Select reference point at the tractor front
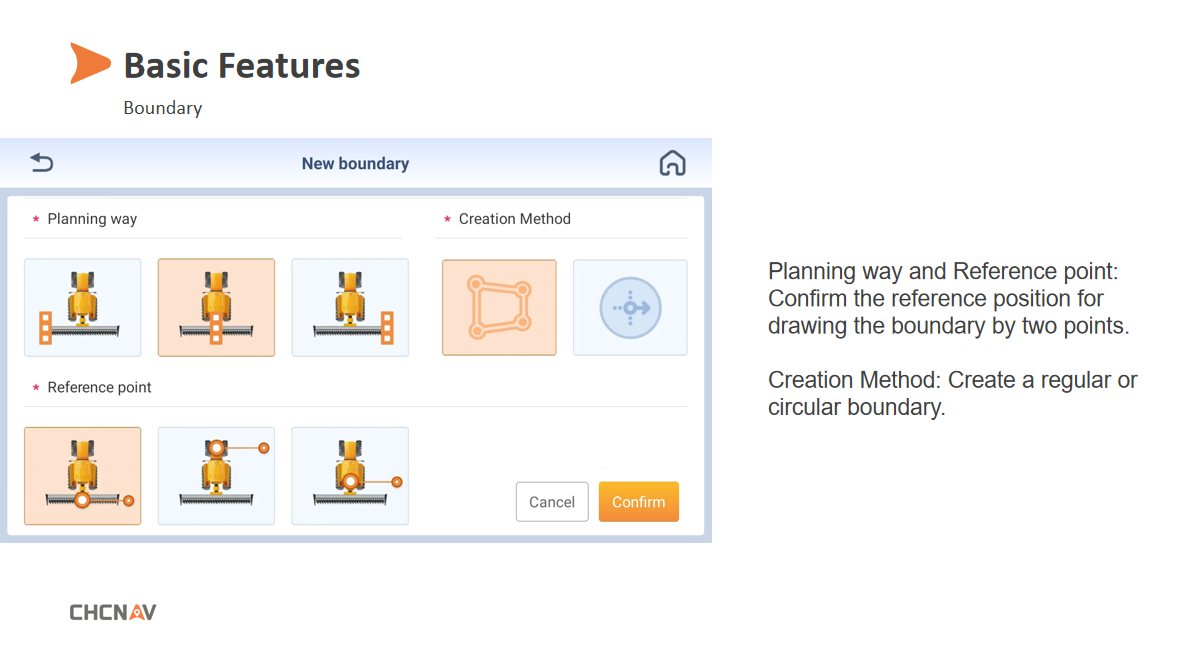1201x670 pixels. click(x=216, y=476)
